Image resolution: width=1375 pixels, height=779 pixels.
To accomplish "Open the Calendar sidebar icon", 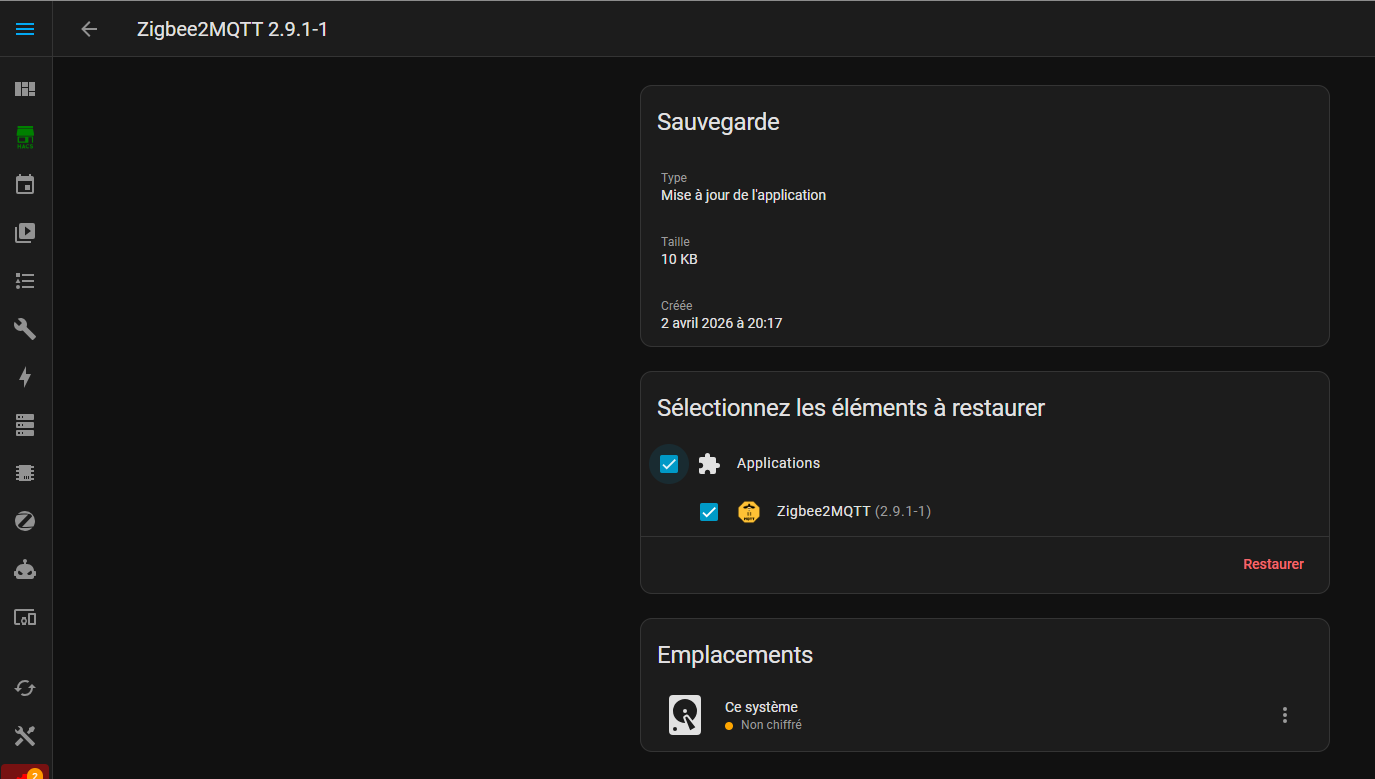I will point(25,185).
